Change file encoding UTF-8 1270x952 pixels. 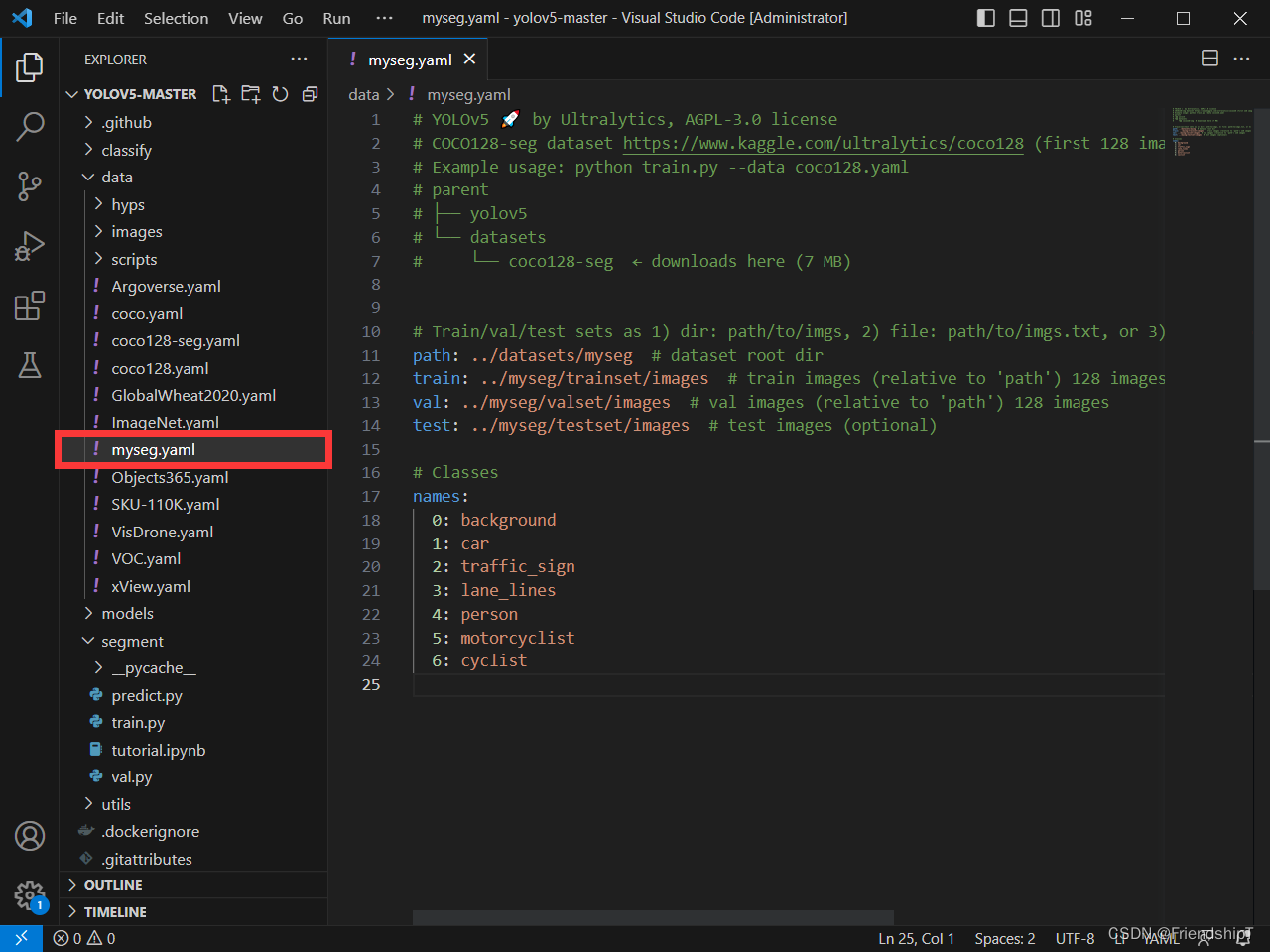1075,938
